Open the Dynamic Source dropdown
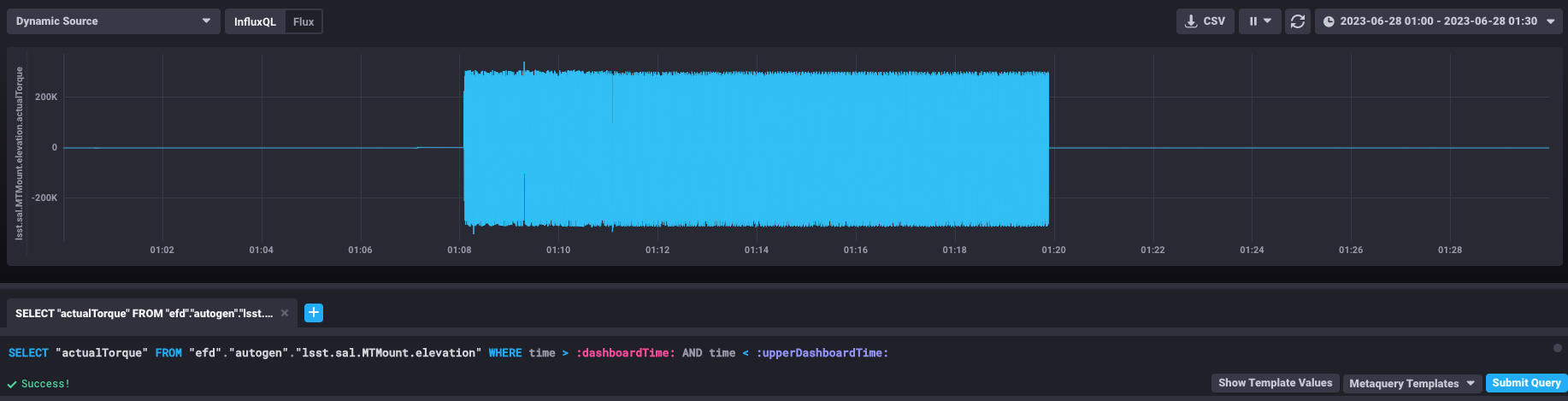Image resolution: width=1568 pixels, height=401 pixels. [x=113, y=21]
